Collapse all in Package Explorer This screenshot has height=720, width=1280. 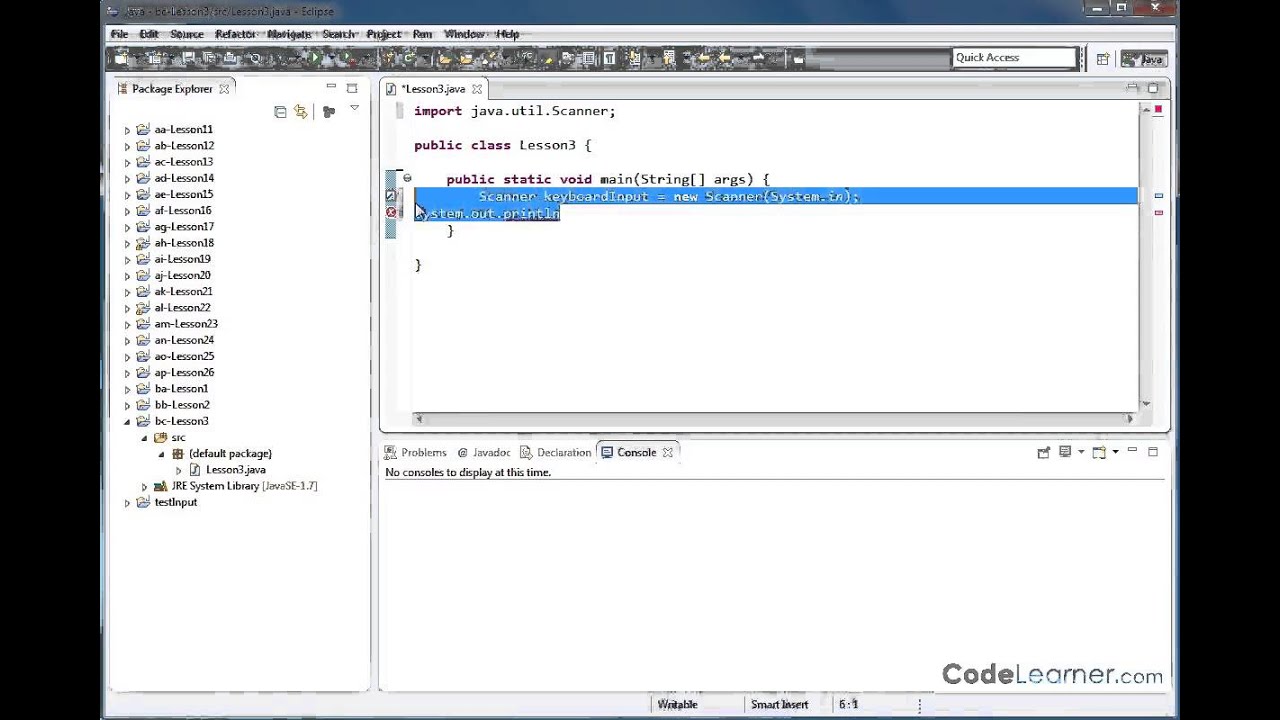coord(280,112)
